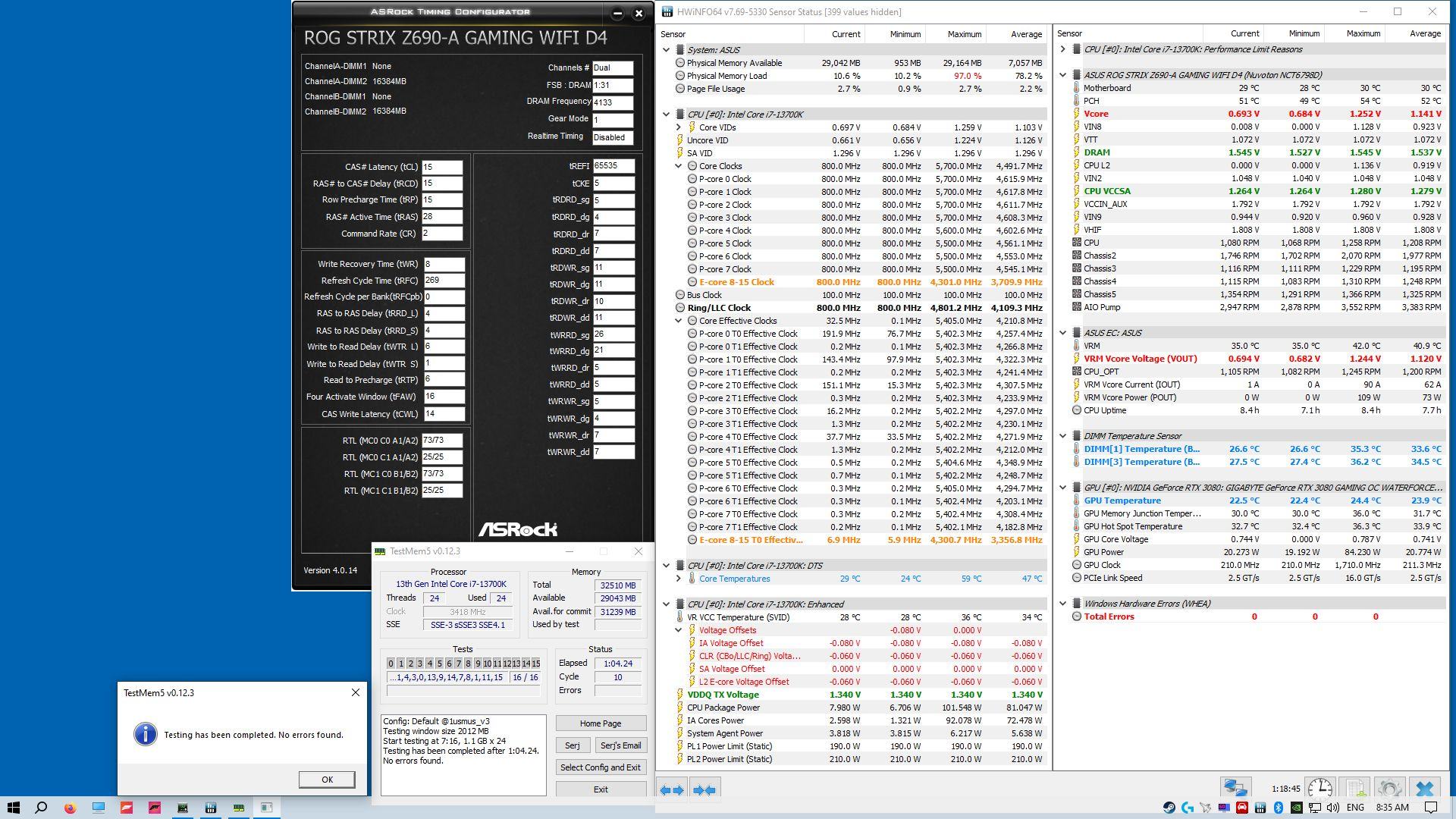Click the DRAM Frequency field
This screenshot has height=819, width=1456.
(x=613, y=102)
